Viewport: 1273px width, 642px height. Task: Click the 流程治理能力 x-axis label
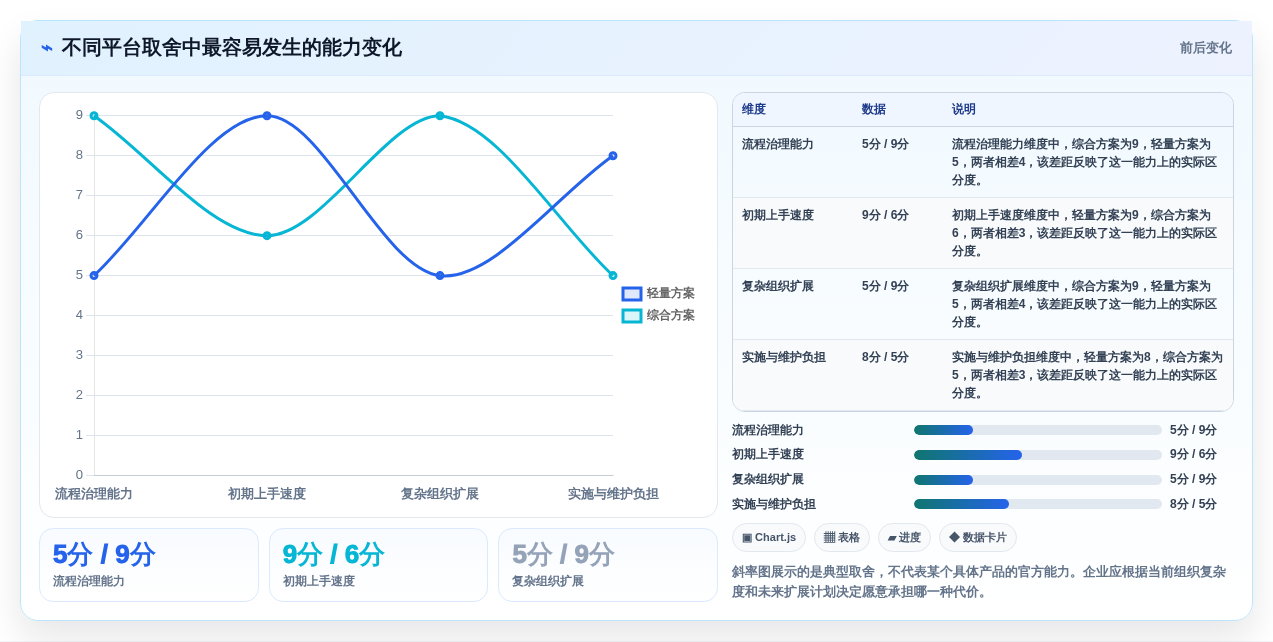[x=94, y=494]
